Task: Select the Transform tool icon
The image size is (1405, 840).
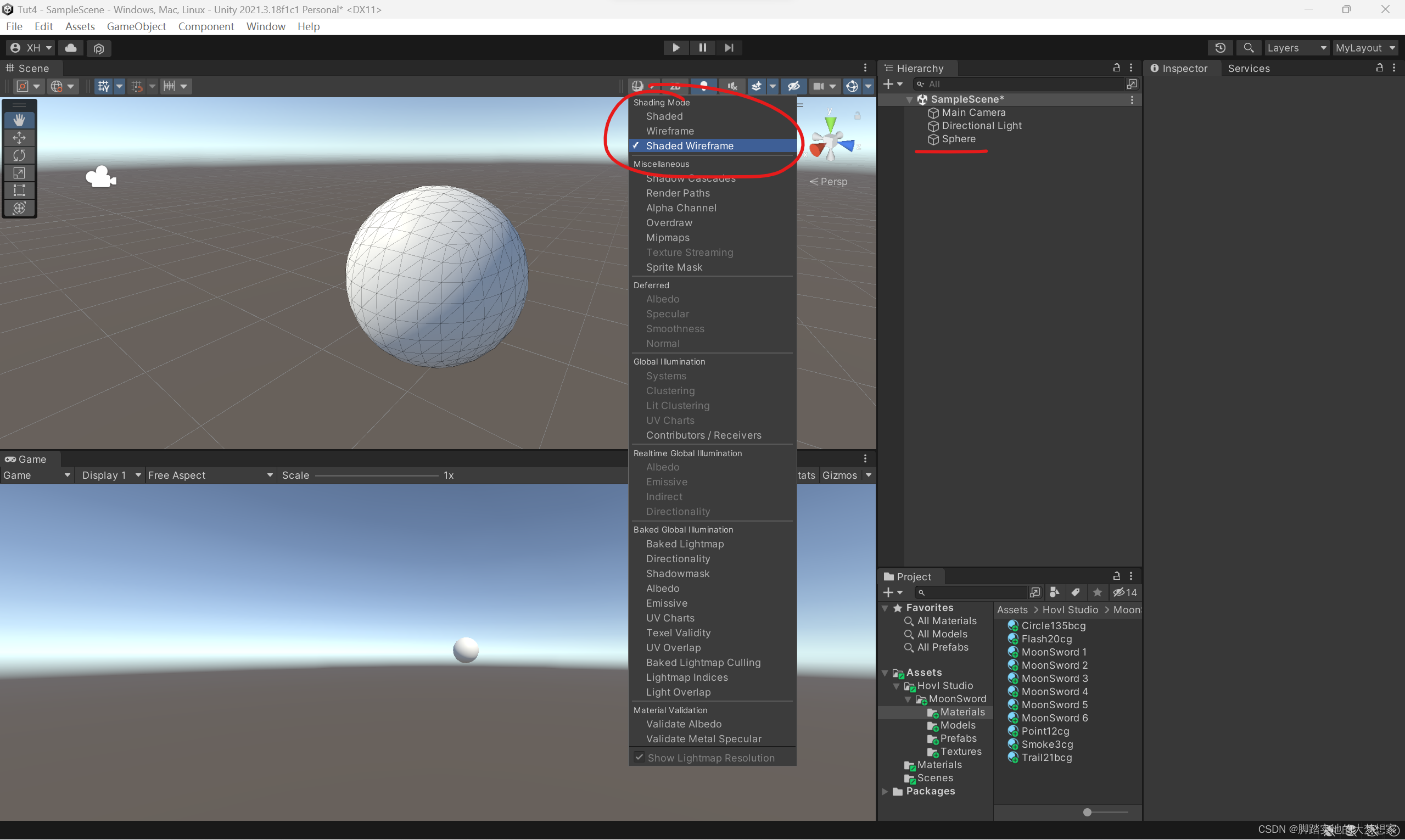Action: 19,208
